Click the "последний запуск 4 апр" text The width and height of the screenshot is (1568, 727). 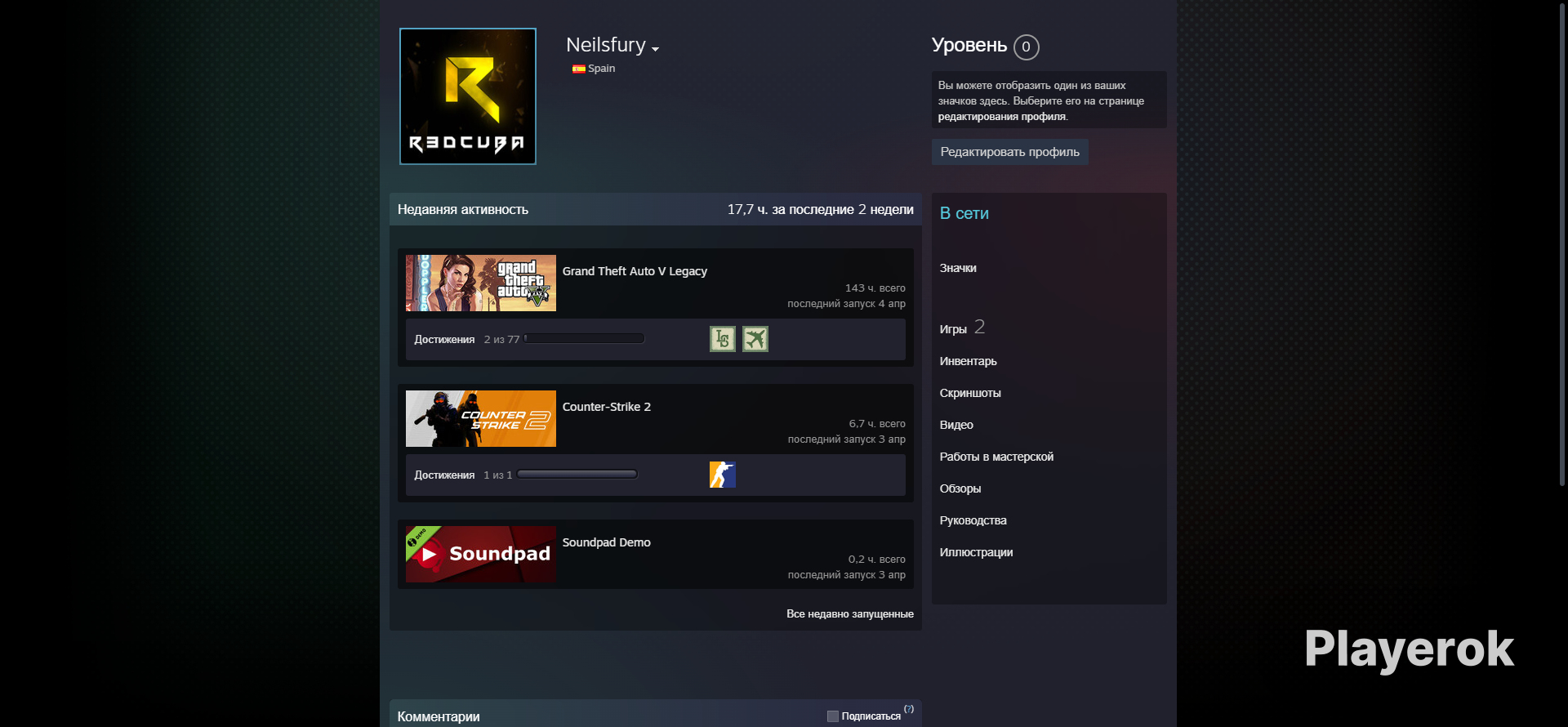point(847,304)
